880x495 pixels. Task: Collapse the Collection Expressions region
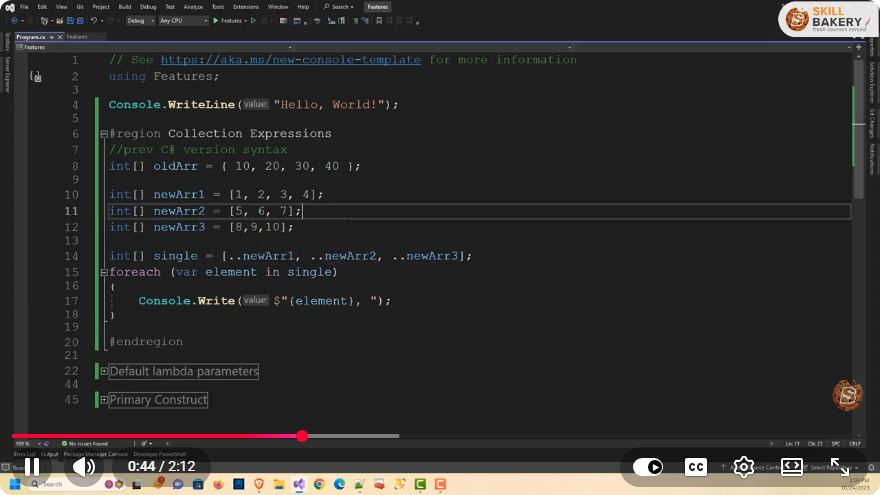pos(104,134)
